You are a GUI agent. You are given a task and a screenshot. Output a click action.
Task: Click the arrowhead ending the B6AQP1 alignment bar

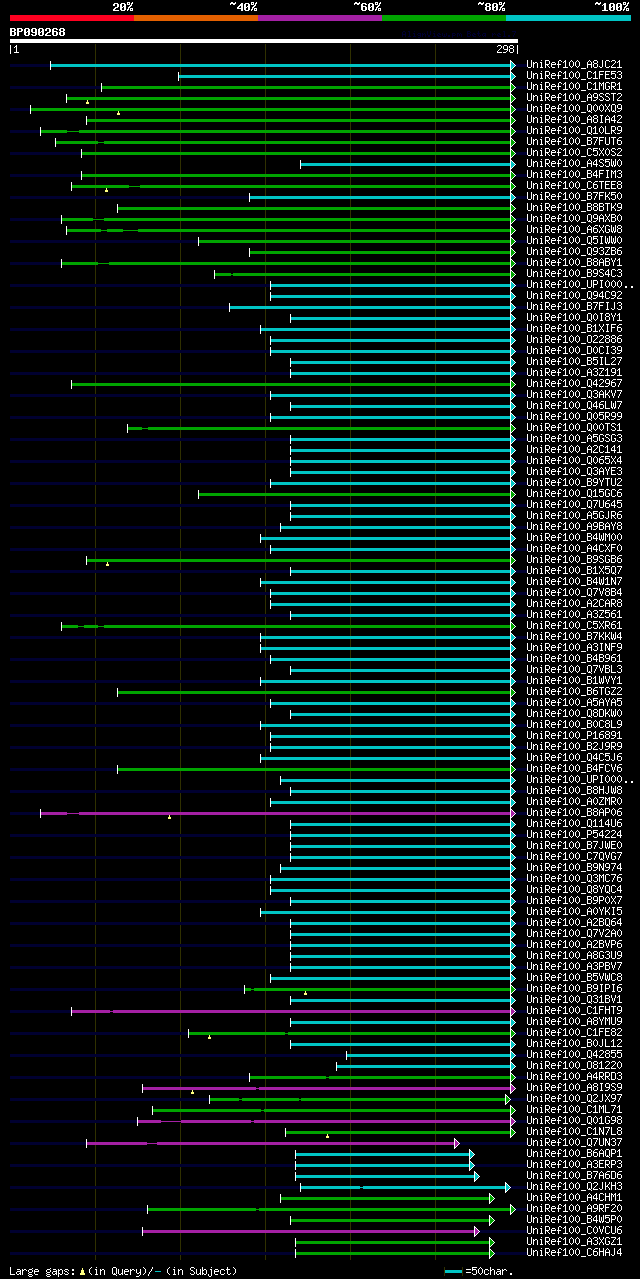472,1153
